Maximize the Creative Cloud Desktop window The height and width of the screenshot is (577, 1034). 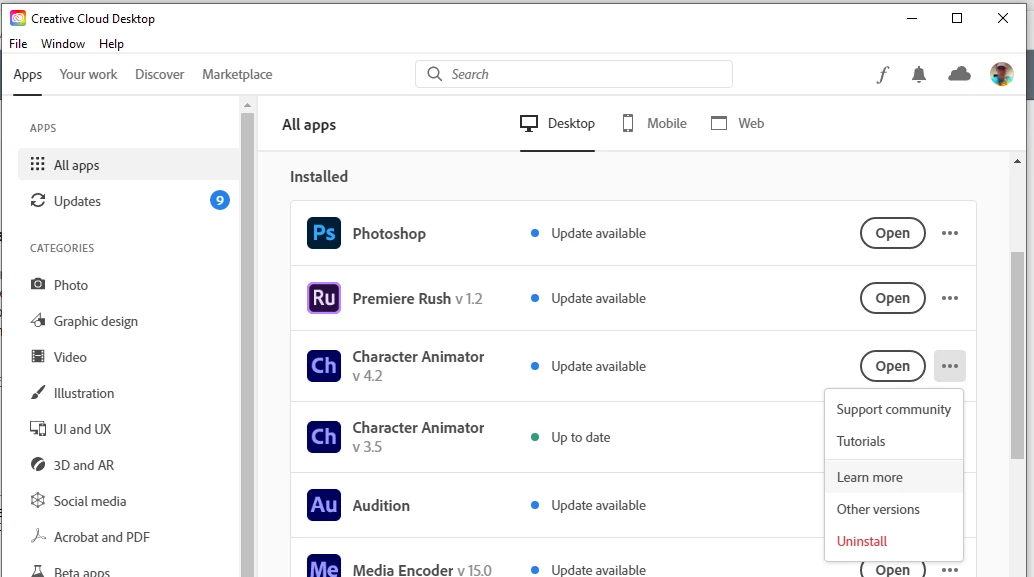click(x=957, y=18)
